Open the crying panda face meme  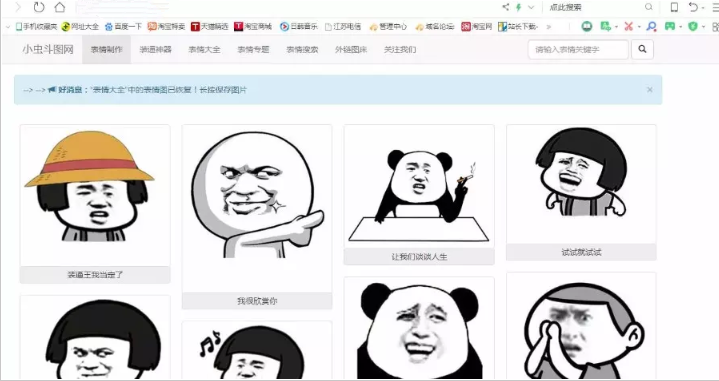tap(419, 328)
